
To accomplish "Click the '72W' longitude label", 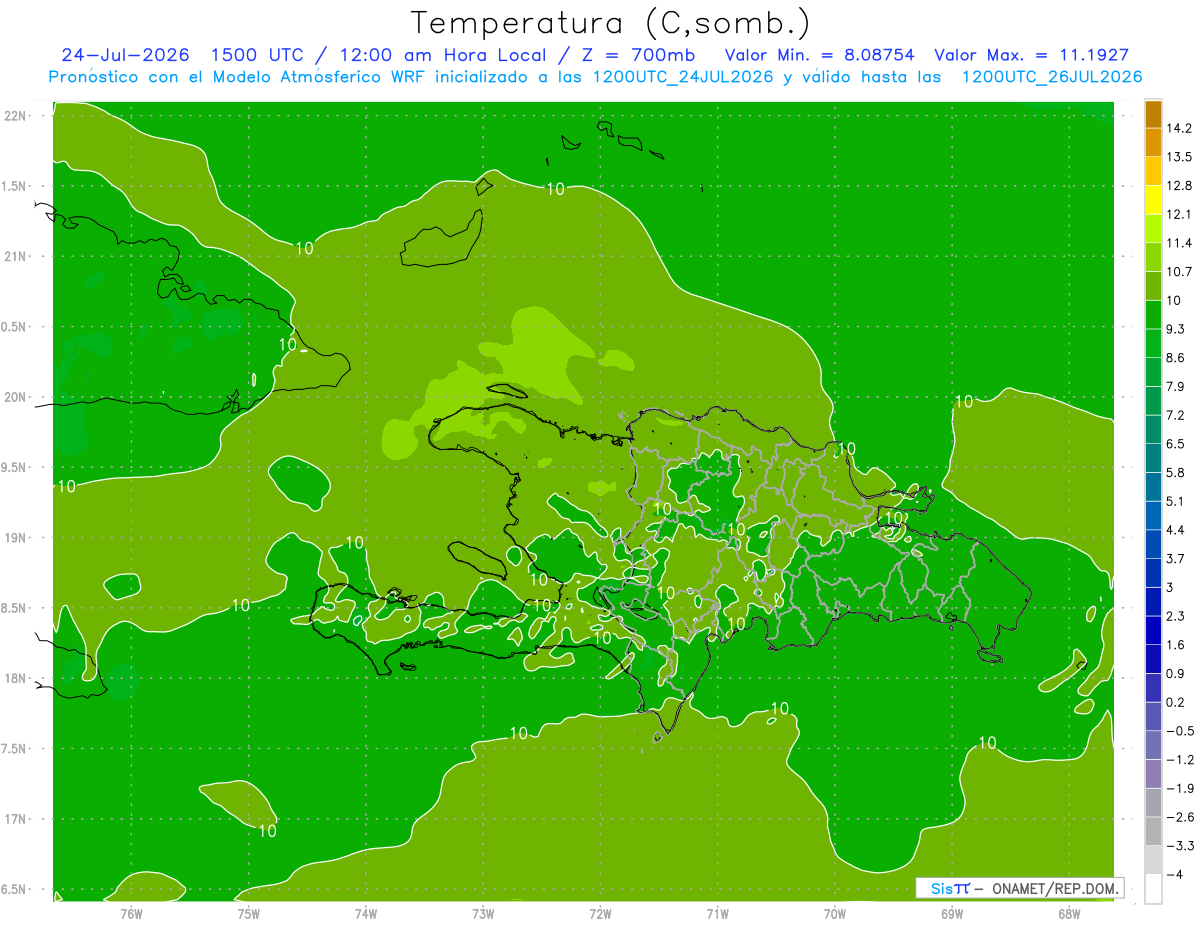I will [600, 914].
